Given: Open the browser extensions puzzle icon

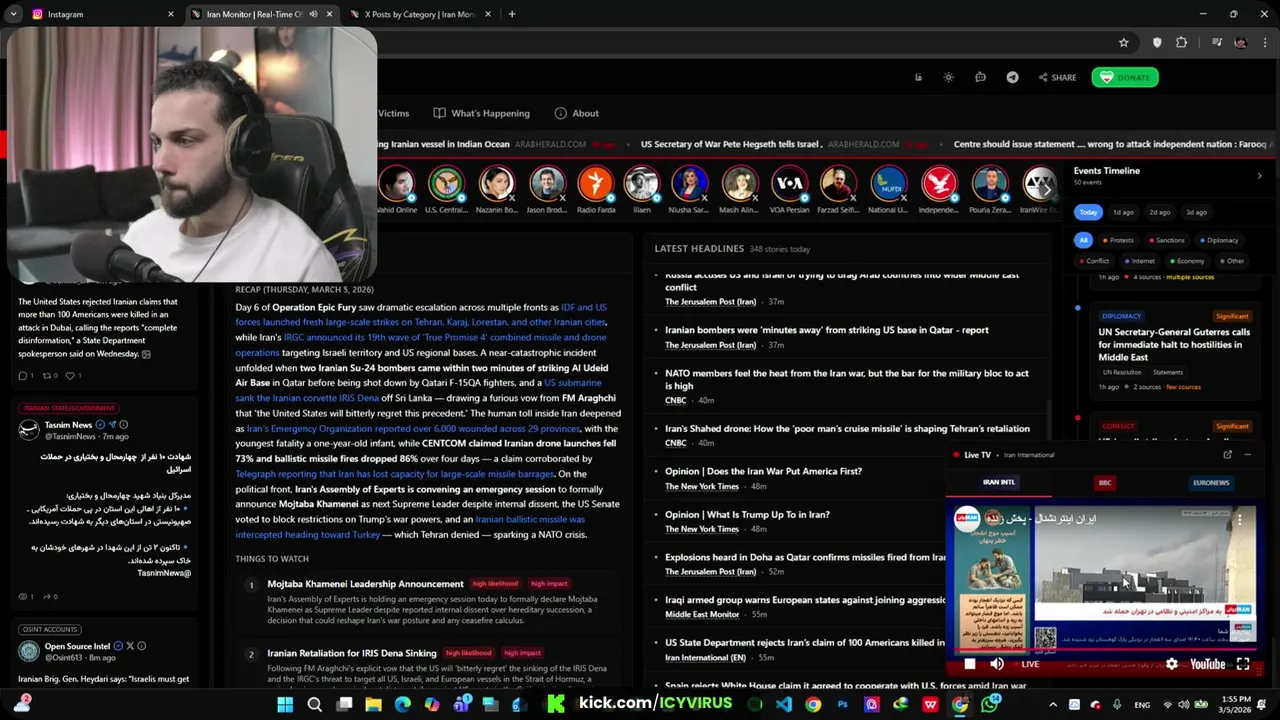Looking at the screenshot, I should (1181, 42).
